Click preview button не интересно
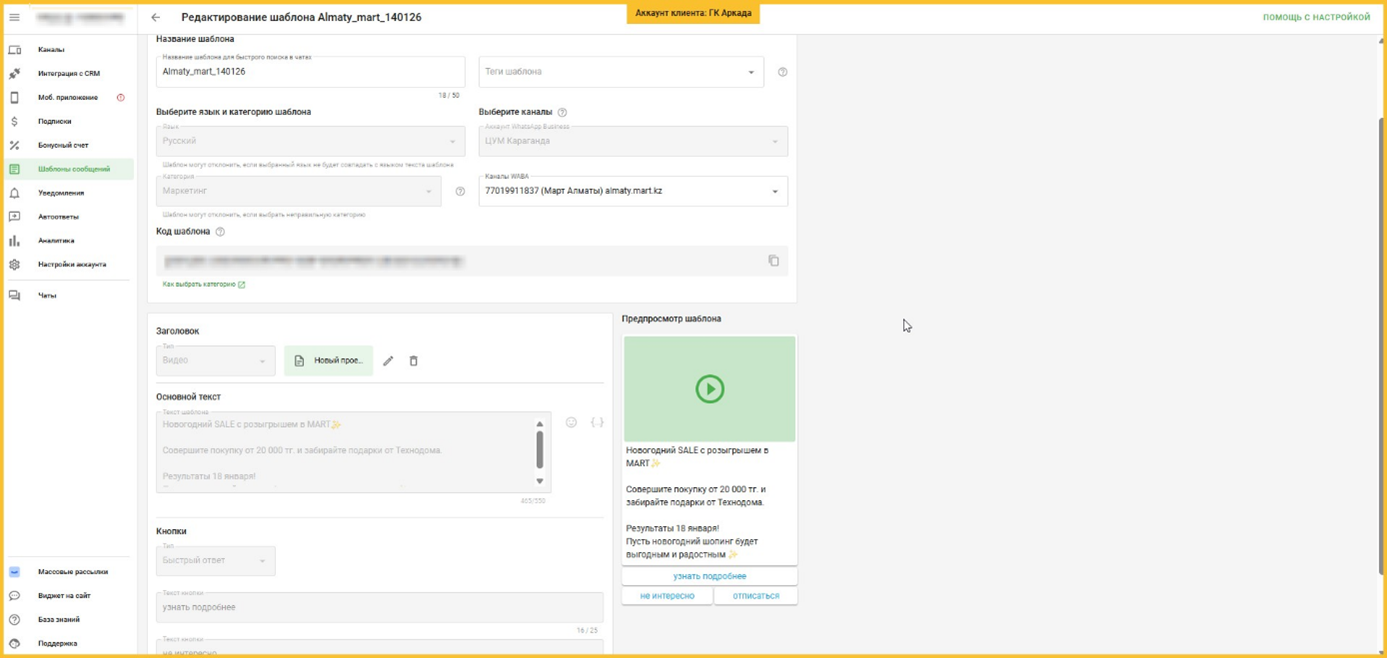Screen dimensions: 1387x658 667,596
